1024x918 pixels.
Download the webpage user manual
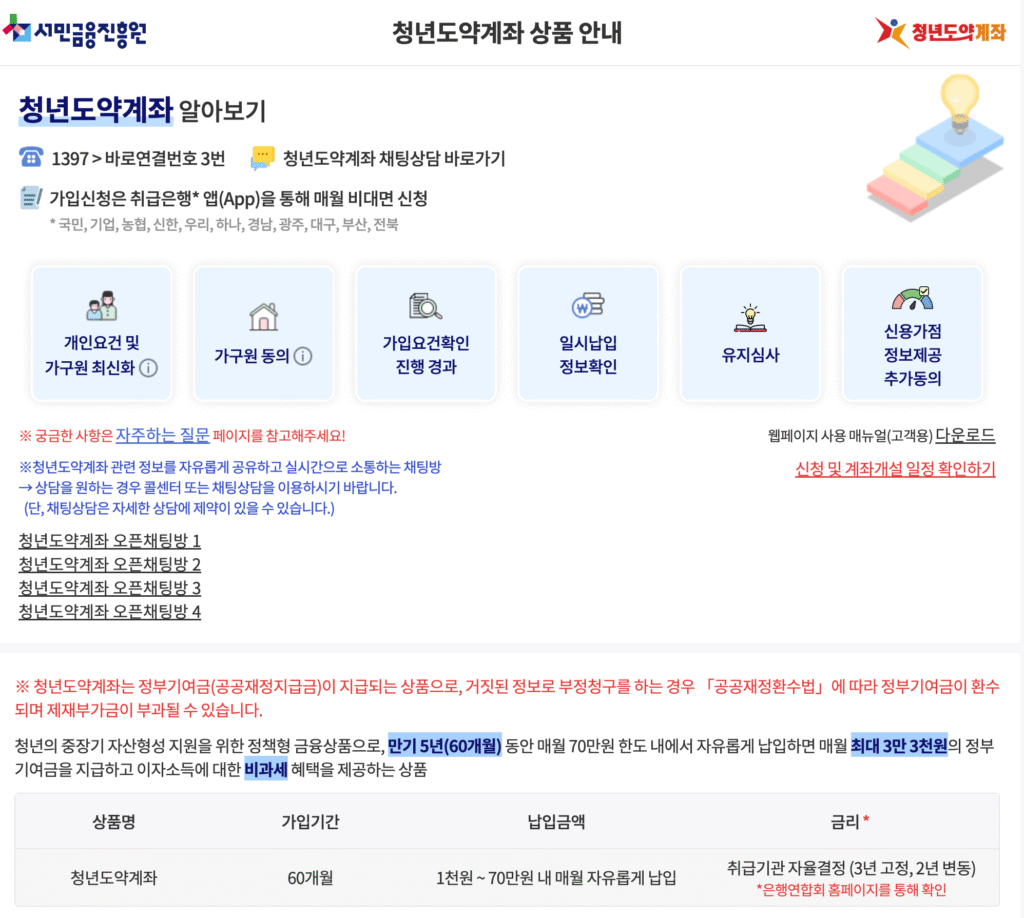click(x=965, y=435)
